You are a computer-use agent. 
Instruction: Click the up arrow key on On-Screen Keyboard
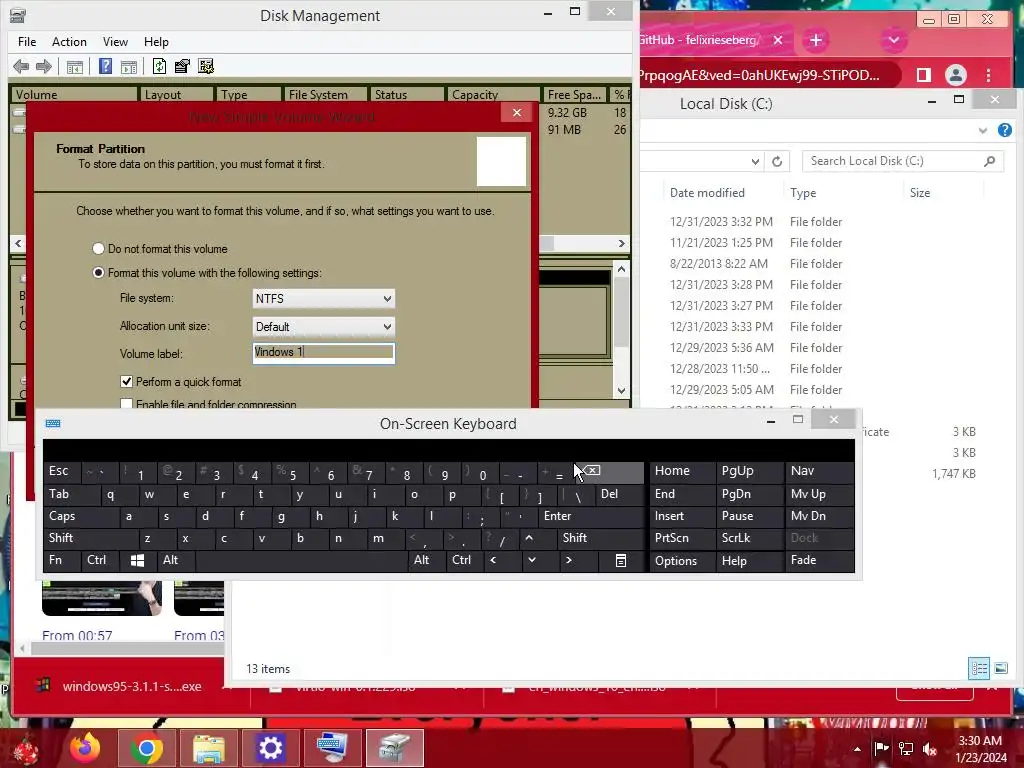tap(529, 538)
